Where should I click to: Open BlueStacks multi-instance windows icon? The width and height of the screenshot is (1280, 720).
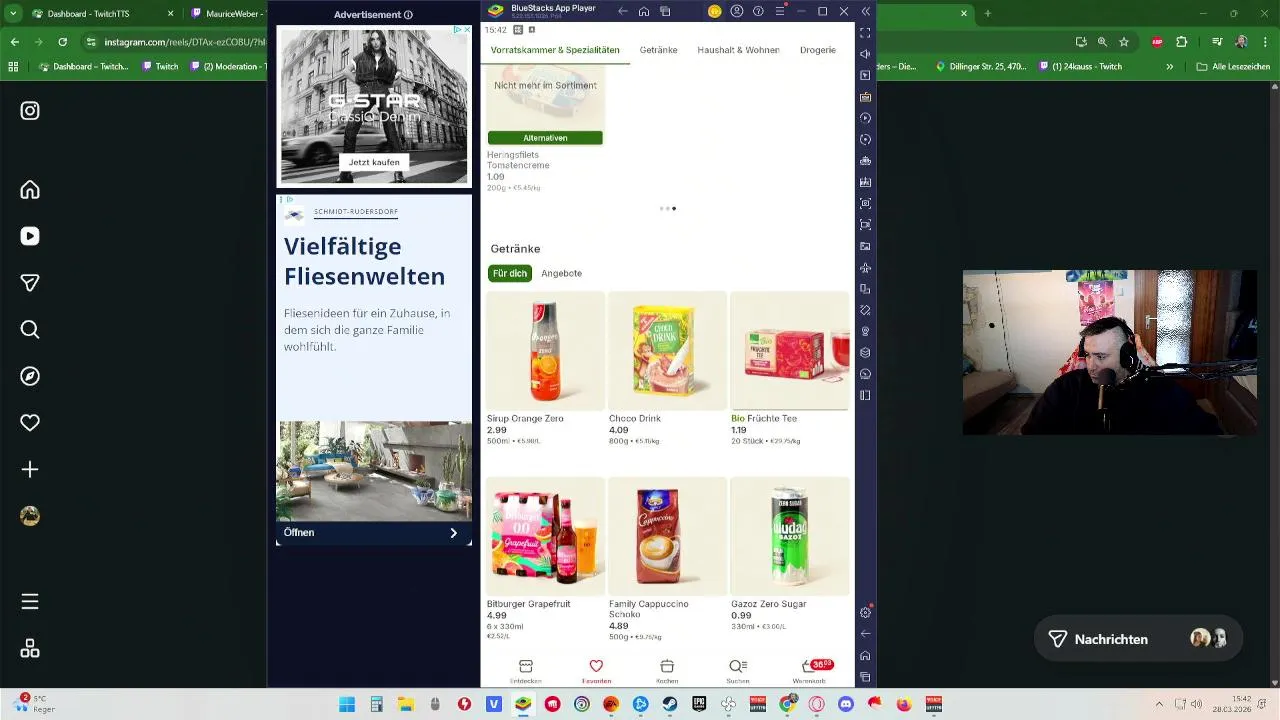(x=665, y=11)
